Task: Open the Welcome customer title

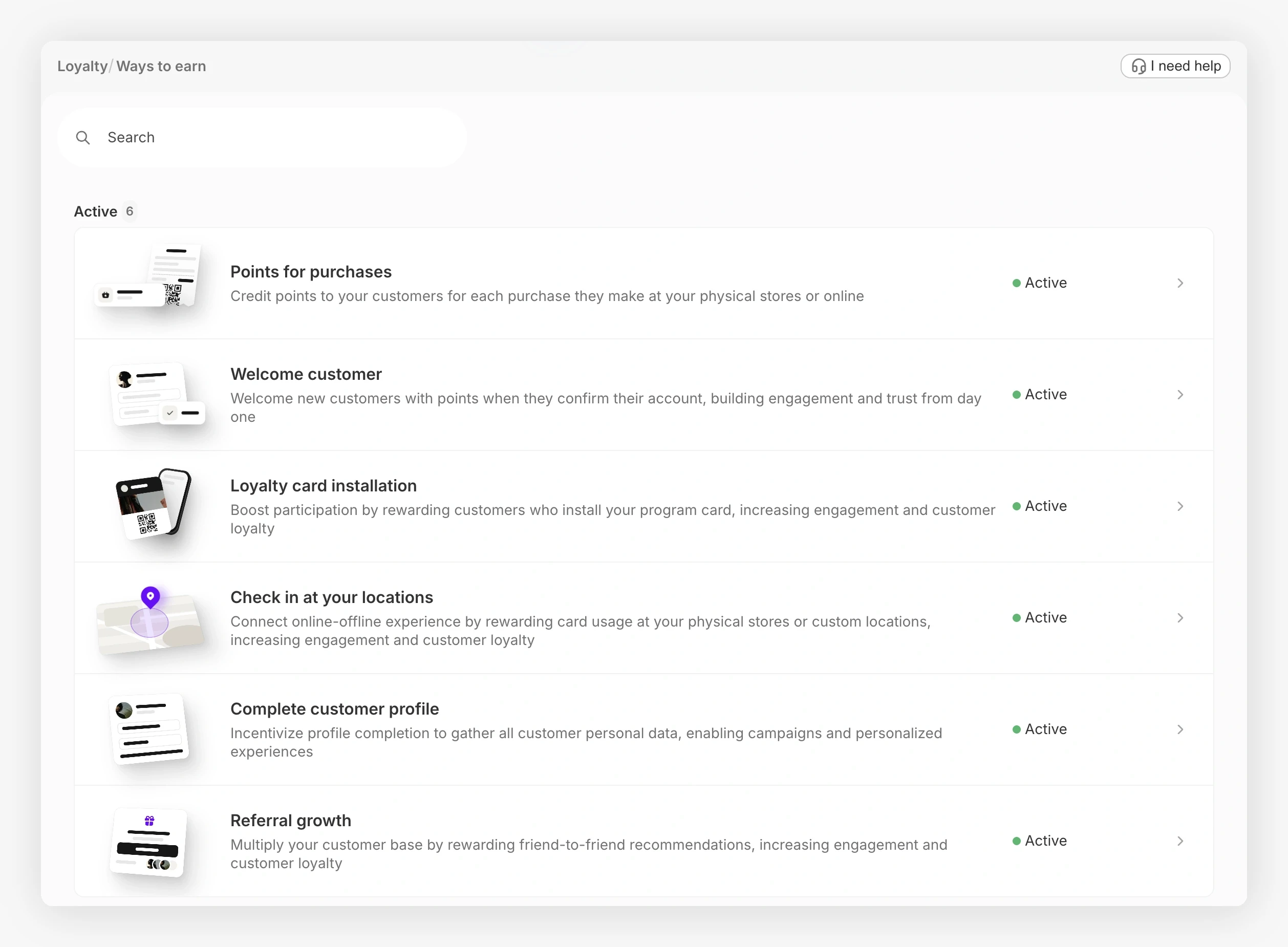Action: (x=306, y=374)
